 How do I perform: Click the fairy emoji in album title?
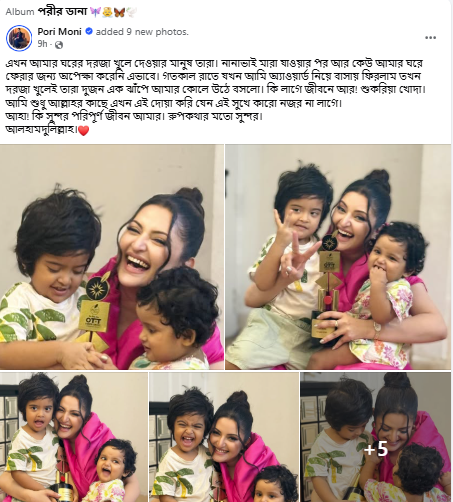(x=95, y=12)
